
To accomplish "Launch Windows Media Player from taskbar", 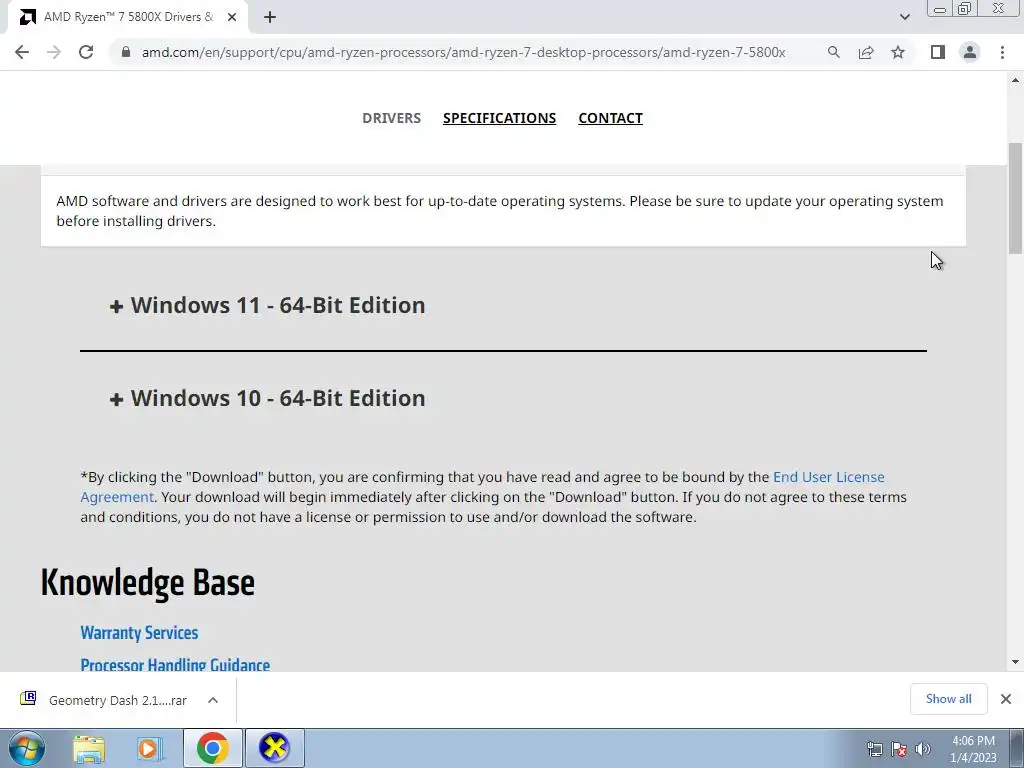I will [x=150, y=748].
